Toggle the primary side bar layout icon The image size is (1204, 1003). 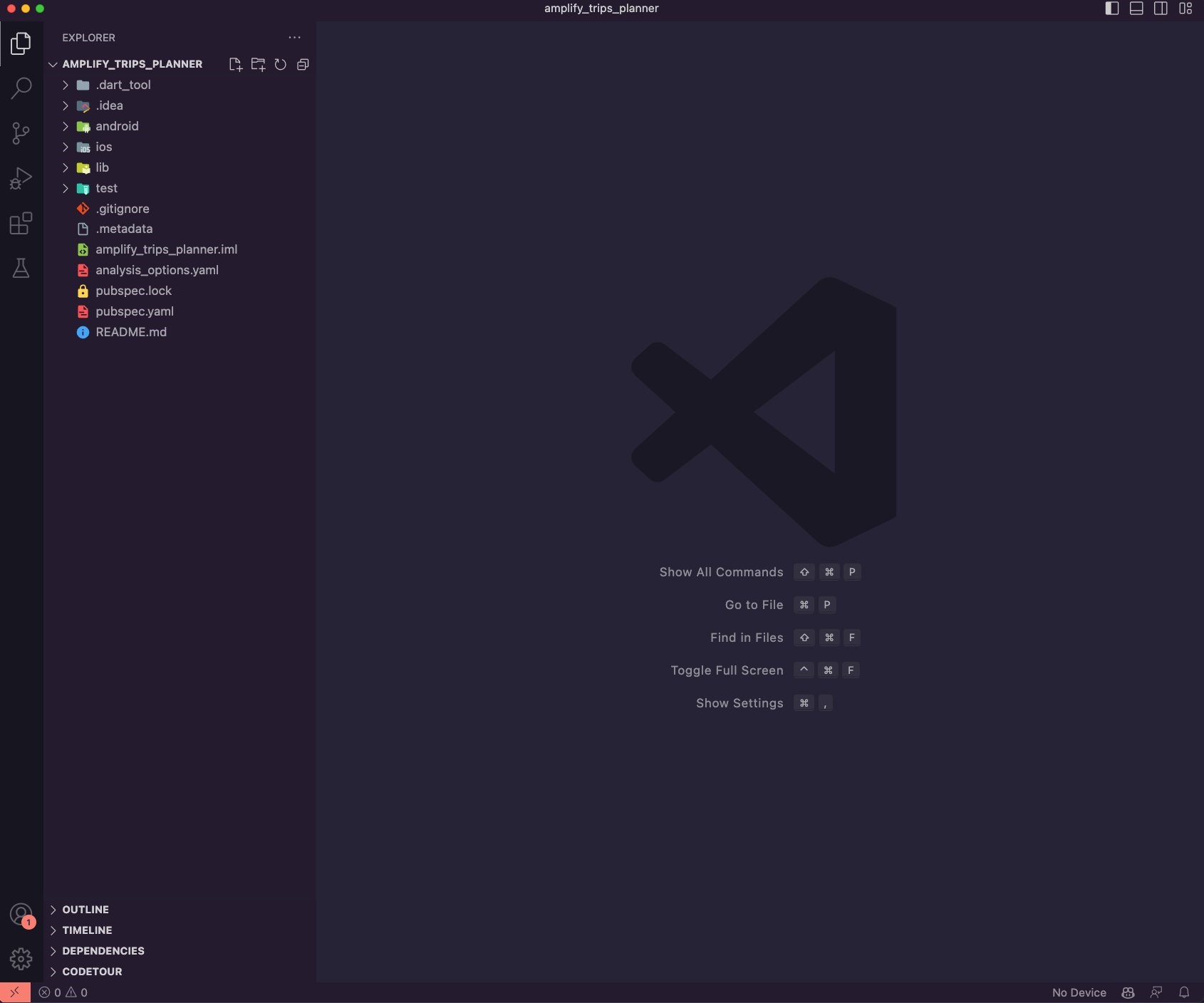1112,9
